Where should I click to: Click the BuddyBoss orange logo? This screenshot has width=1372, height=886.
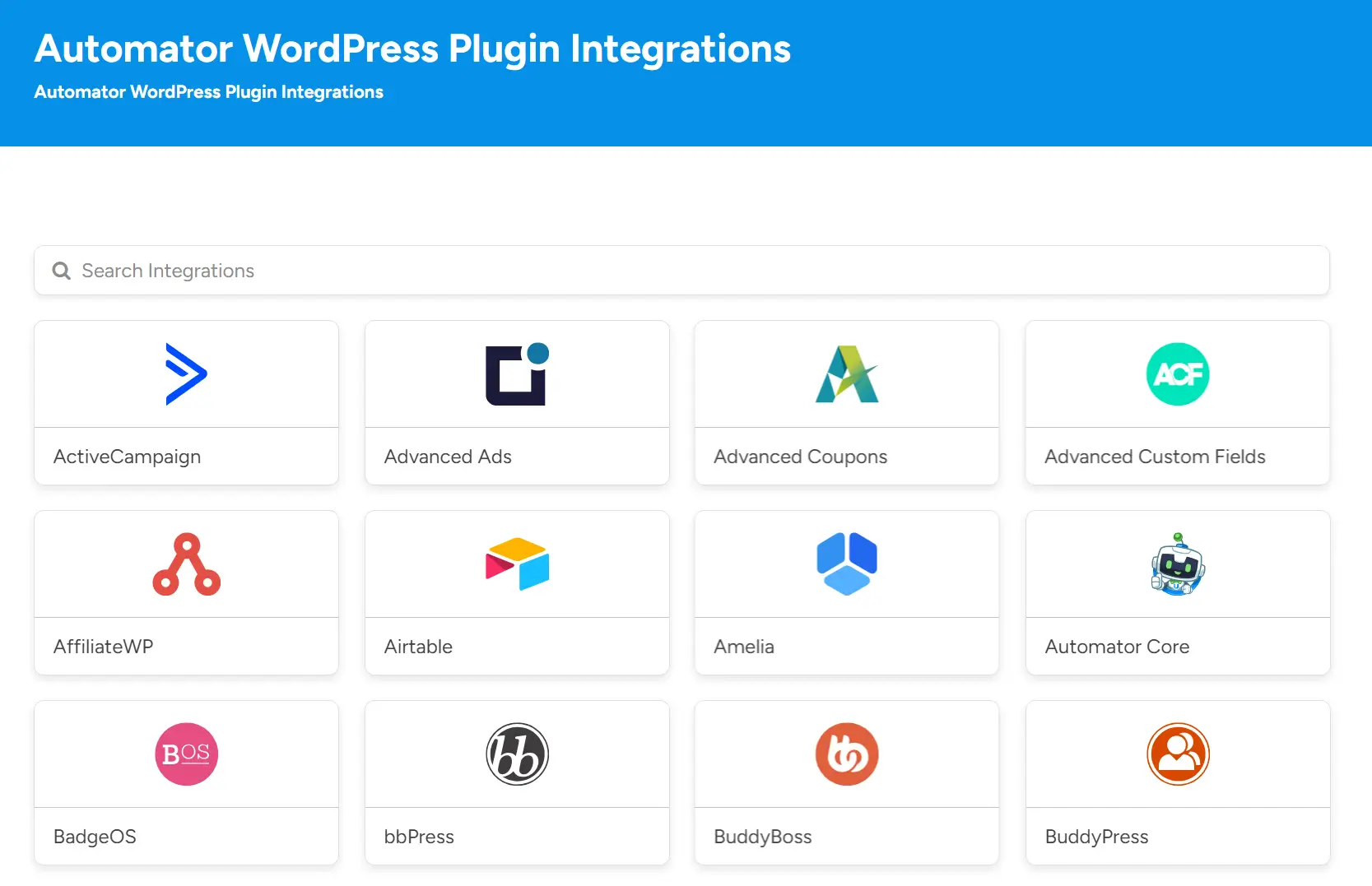847,754
